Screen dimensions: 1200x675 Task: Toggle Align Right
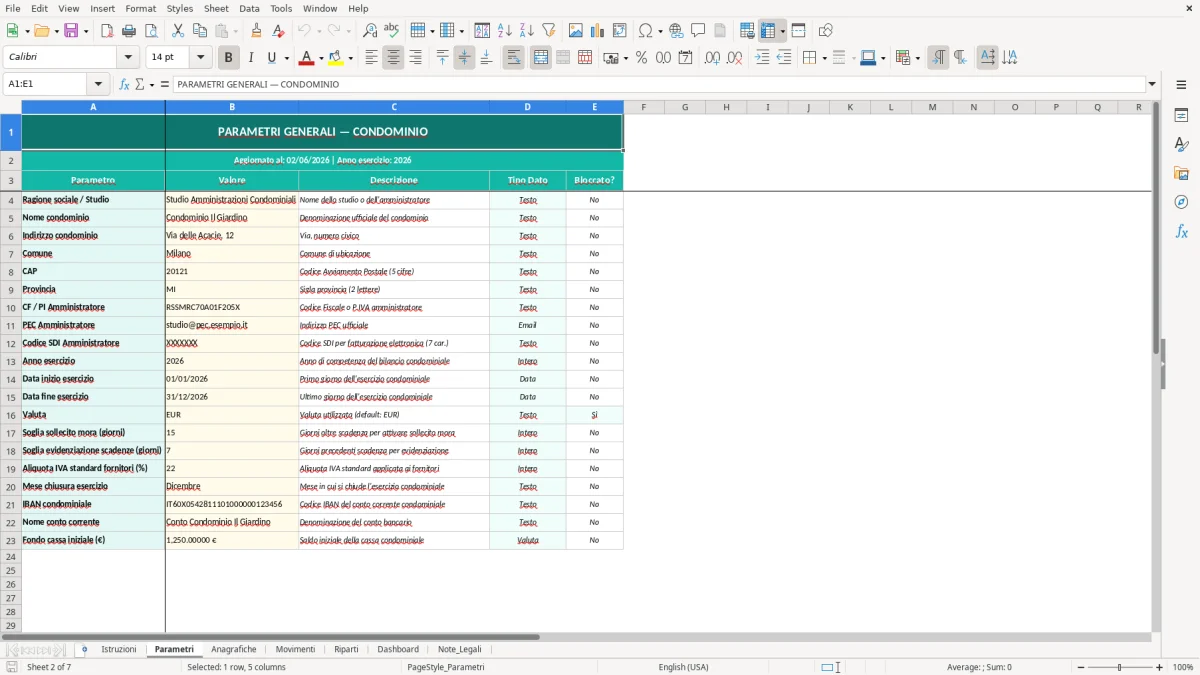click(415, 58)
